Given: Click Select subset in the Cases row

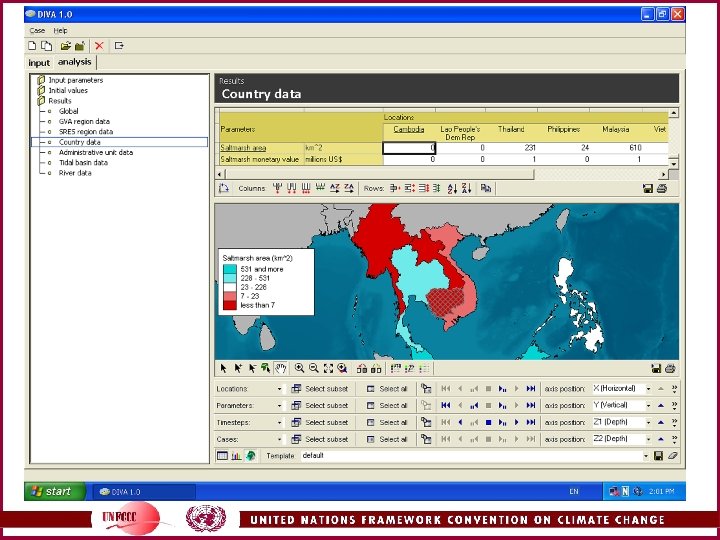Looking at the screenshot, I should point(321,439).
